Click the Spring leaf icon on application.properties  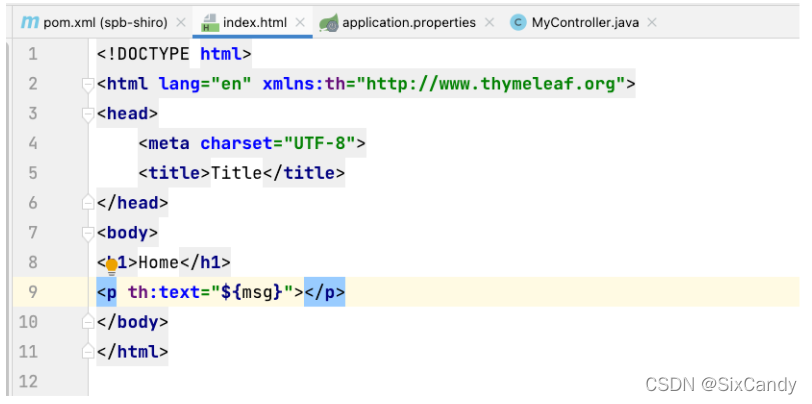click(x=328, y=23)
